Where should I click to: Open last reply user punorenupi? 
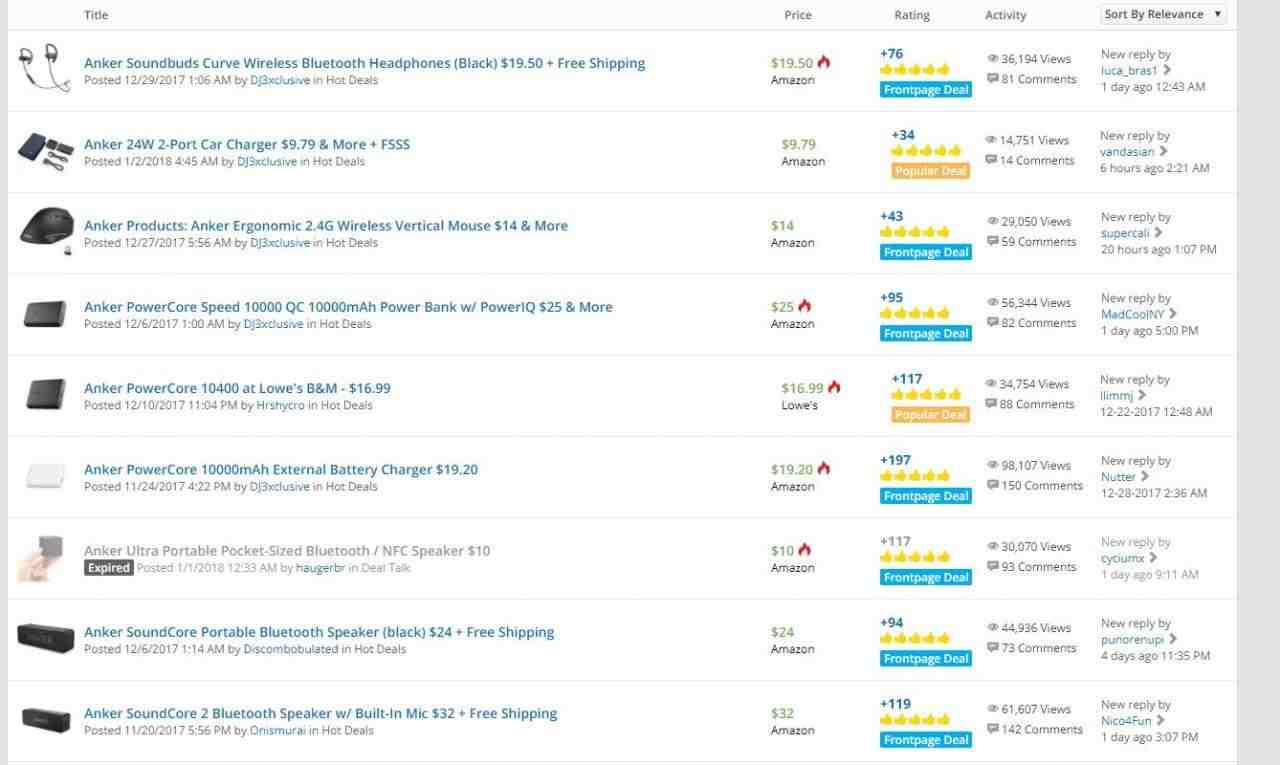click(x=1133, y=639)
